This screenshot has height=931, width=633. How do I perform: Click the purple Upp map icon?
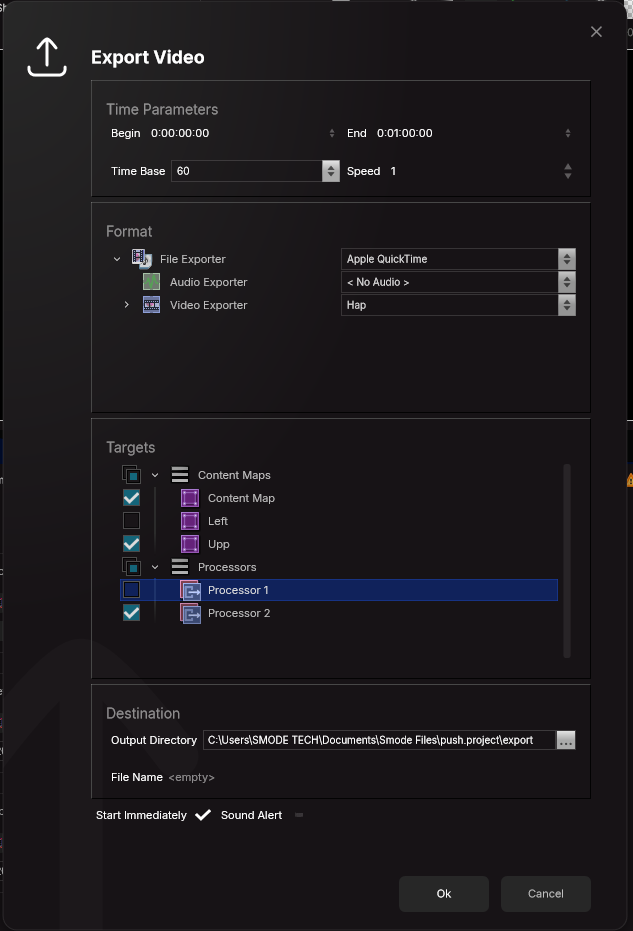190,544
